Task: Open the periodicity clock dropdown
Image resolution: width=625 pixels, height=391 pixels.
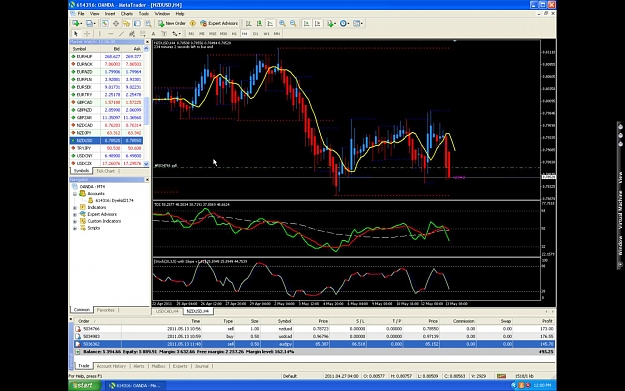Action: [345, 24]
